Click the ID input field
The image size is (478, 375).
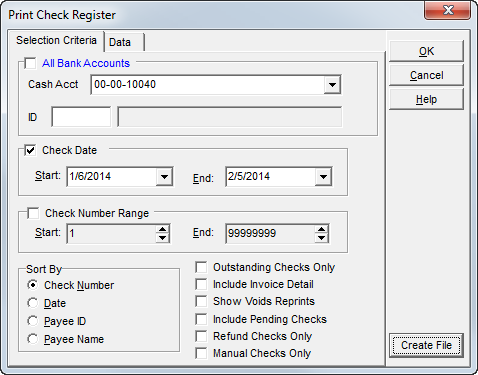pos(81,117)
